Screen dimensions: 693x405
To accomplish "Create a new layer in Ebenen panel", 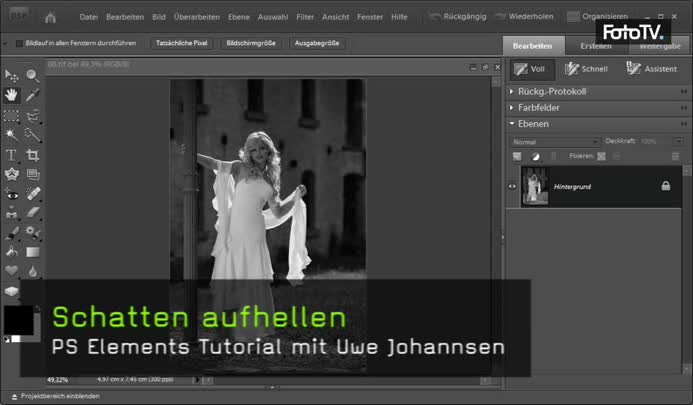I will (x=517, y=156).
